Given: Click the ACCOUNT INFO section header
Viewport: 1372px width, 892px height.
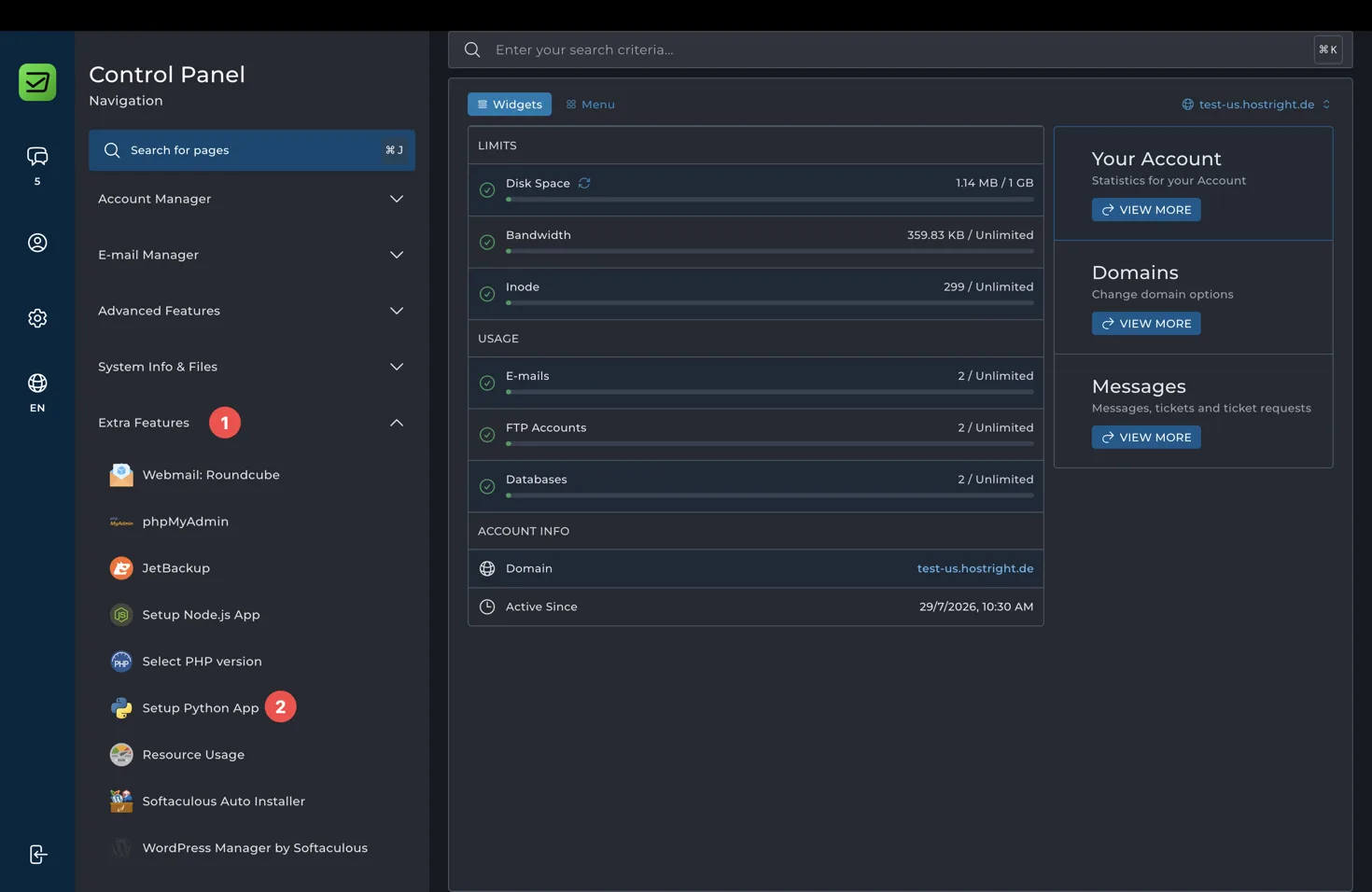Looking at the screenshot, I should pyautogui.click(x=524, y=531).
